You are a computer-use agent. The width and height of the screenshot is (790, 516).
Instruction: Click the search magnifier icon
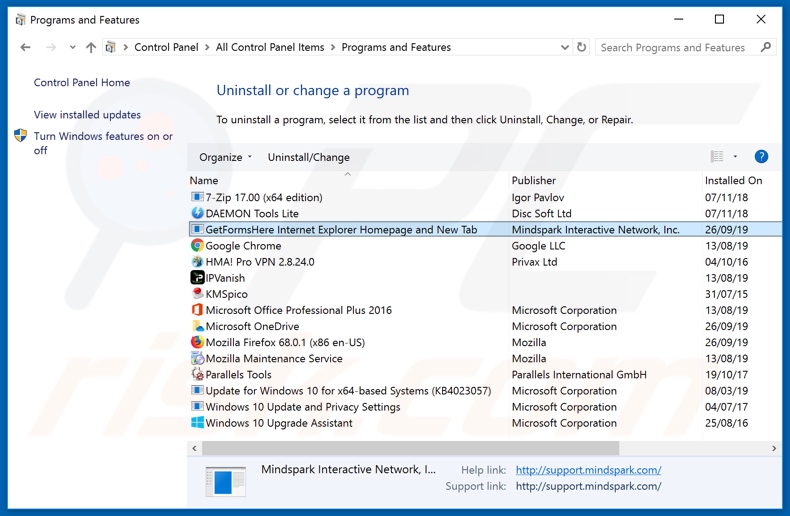pyautogui.click(x=766, y=47)
